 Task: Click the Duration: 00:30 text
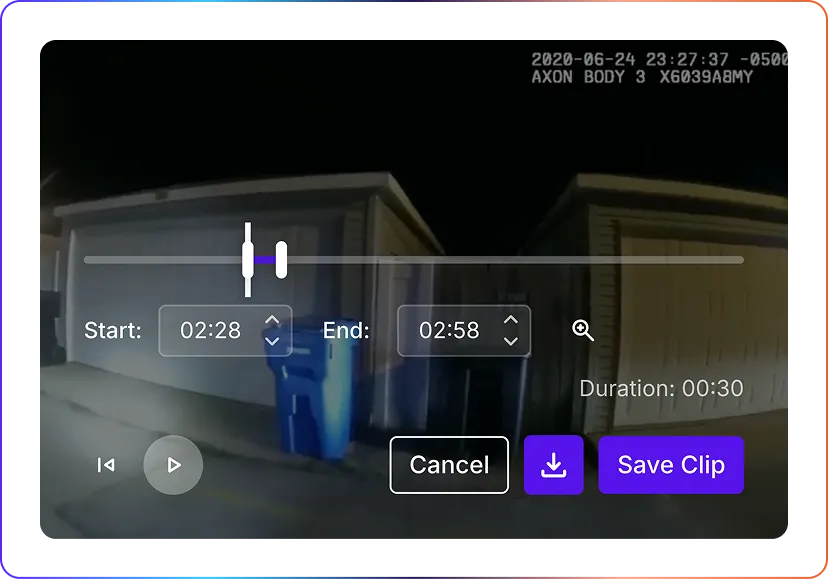tap(662, 388)
